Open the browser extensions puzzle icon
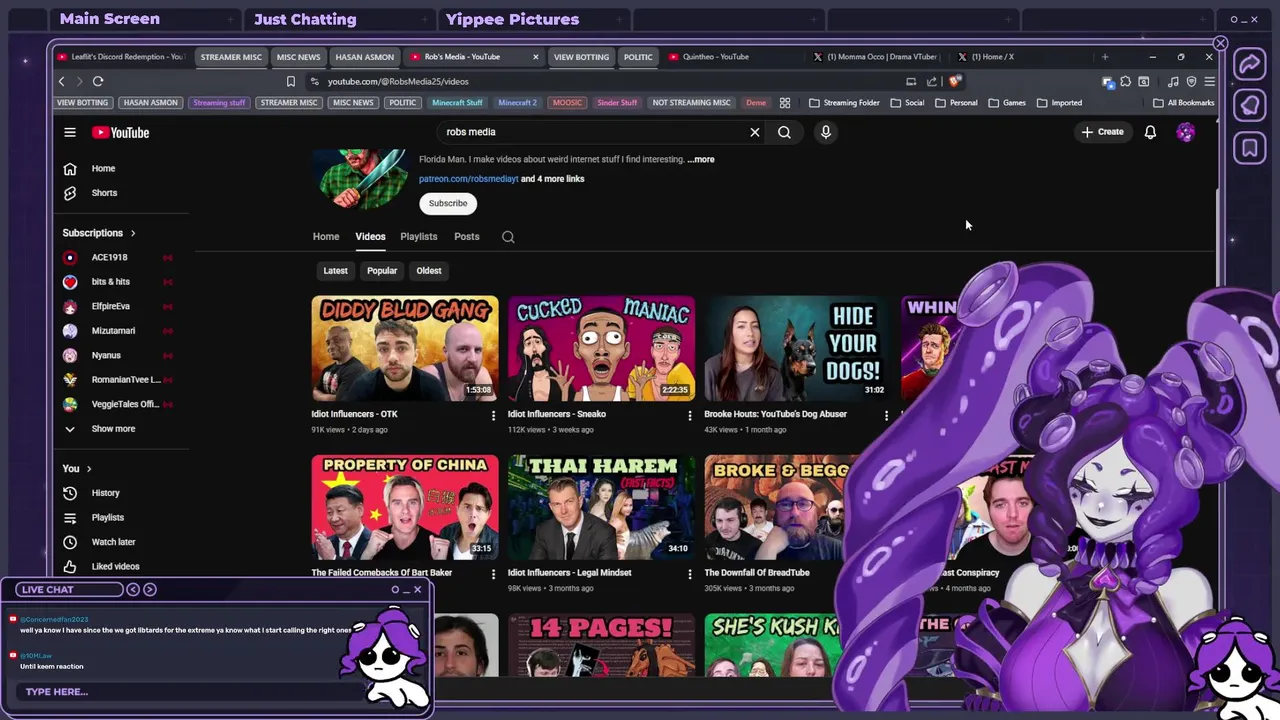Viewport: 1280px width, 720px height. pos(1125,81)
